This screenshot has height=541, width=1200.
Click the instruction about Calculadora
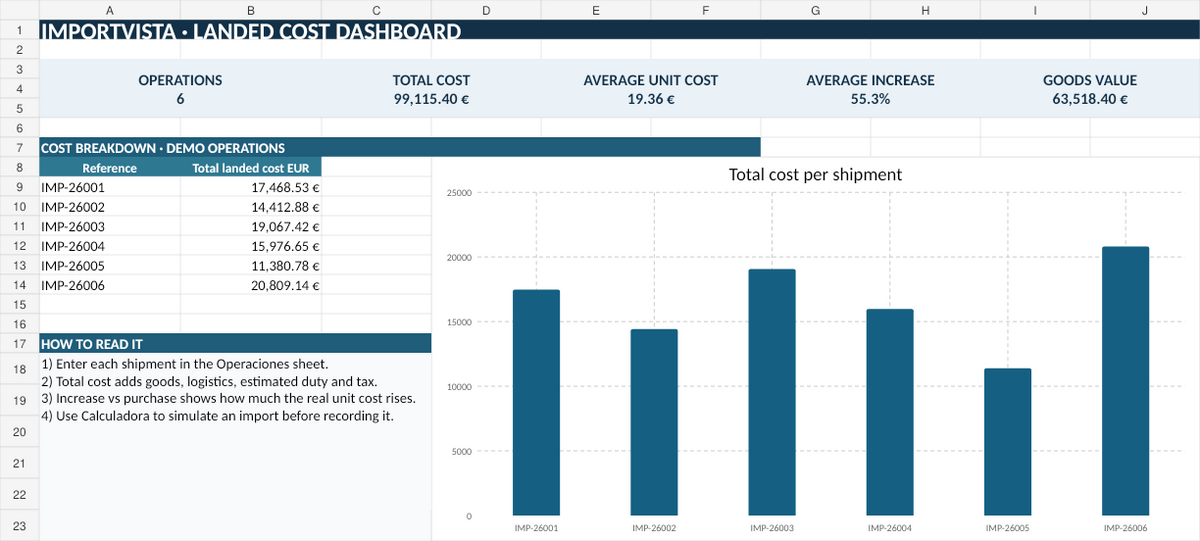(217, 416)
